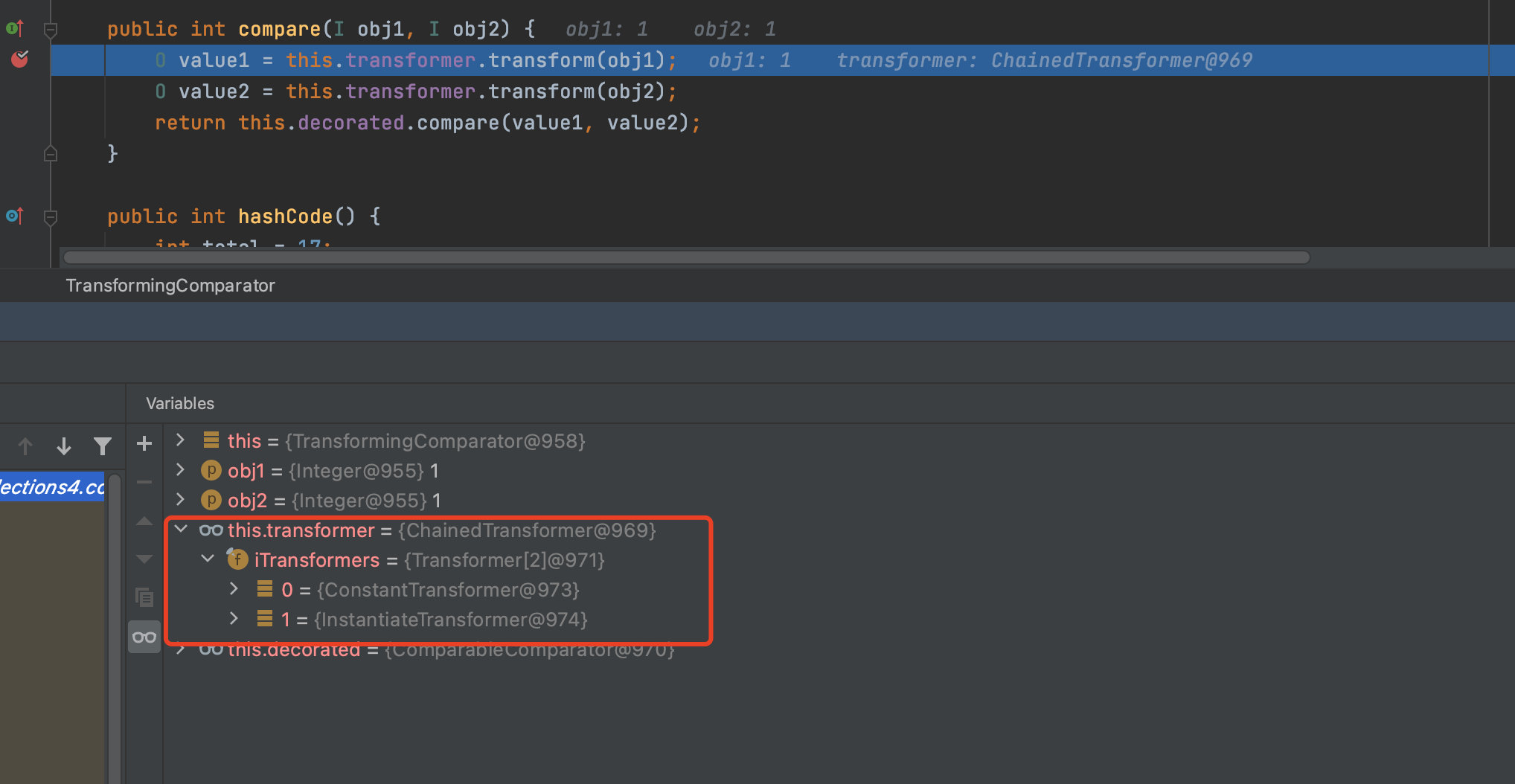Click the watch glasses icon beside this.transformer
Viewport: 1515px width, 784px height.
coord(211,530)
